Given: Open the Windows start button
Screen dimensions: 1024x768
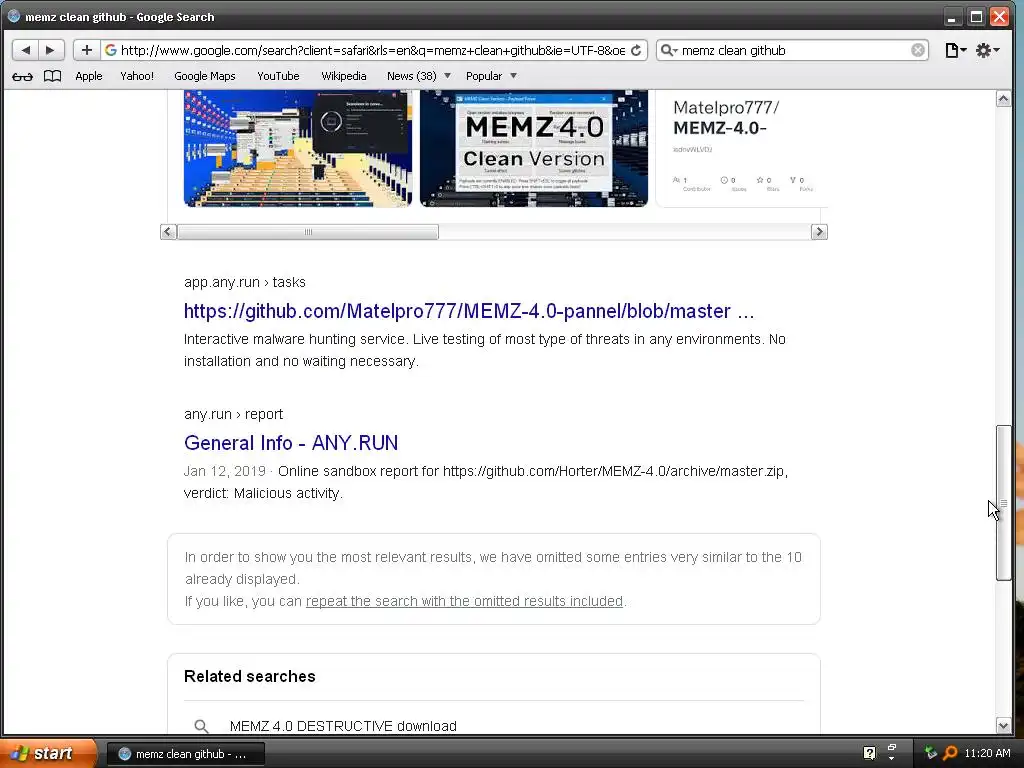Looking at the screenshot, I should [47, 753].
